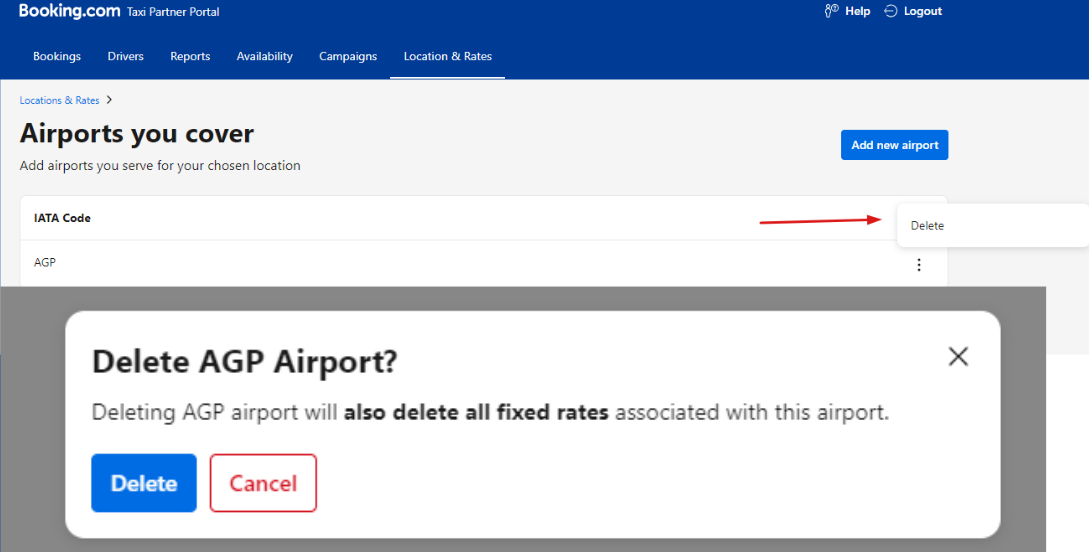Open the Campaigns tab
Viewport: 1089px width, 552px height.
348,56
